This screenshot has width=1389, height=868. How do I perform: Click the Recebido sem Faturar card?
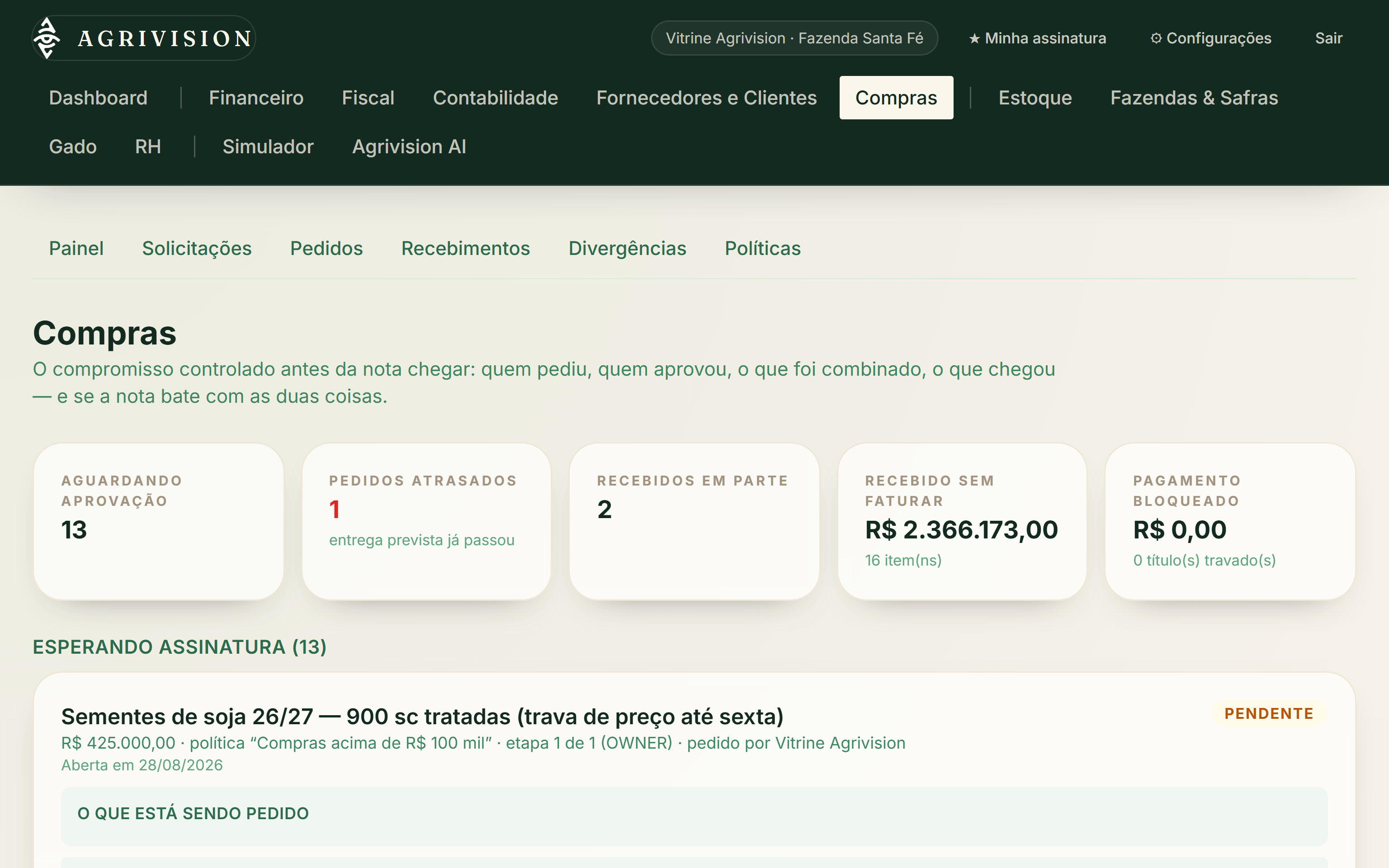962,521
